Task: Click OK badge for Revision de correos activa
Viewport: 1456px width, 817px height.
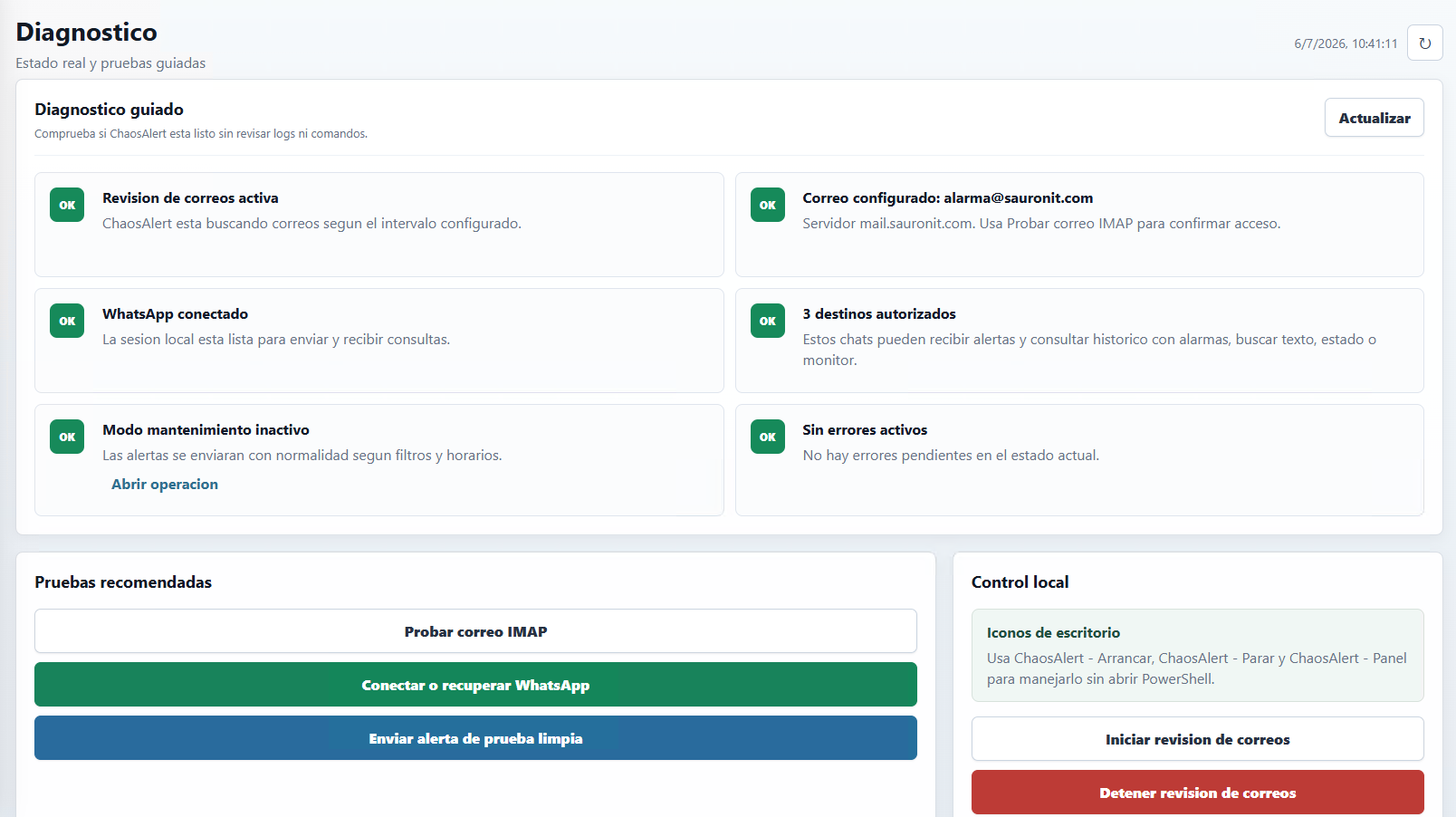Action: pos(67,205)
